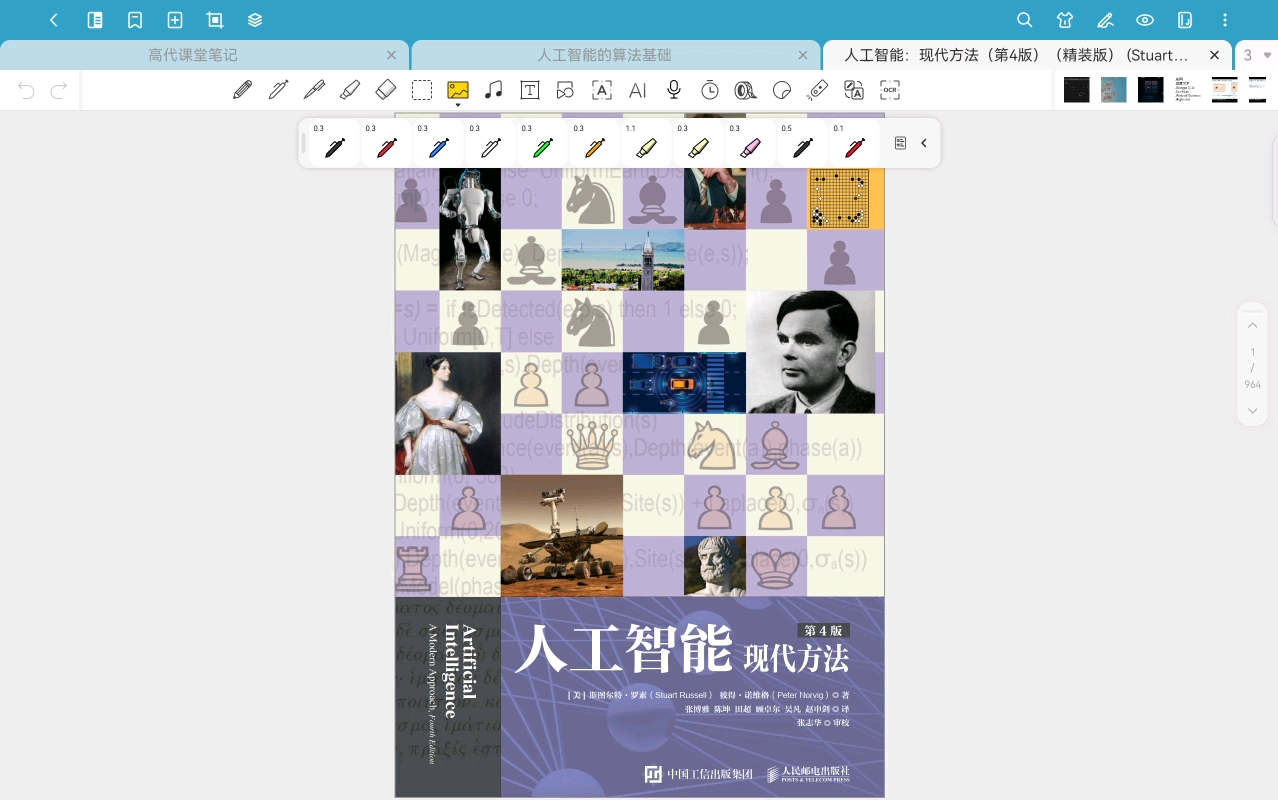Pick the black 0.3 pen preset
This screenshot has width=1278, height=800.
tap(334, 143)
